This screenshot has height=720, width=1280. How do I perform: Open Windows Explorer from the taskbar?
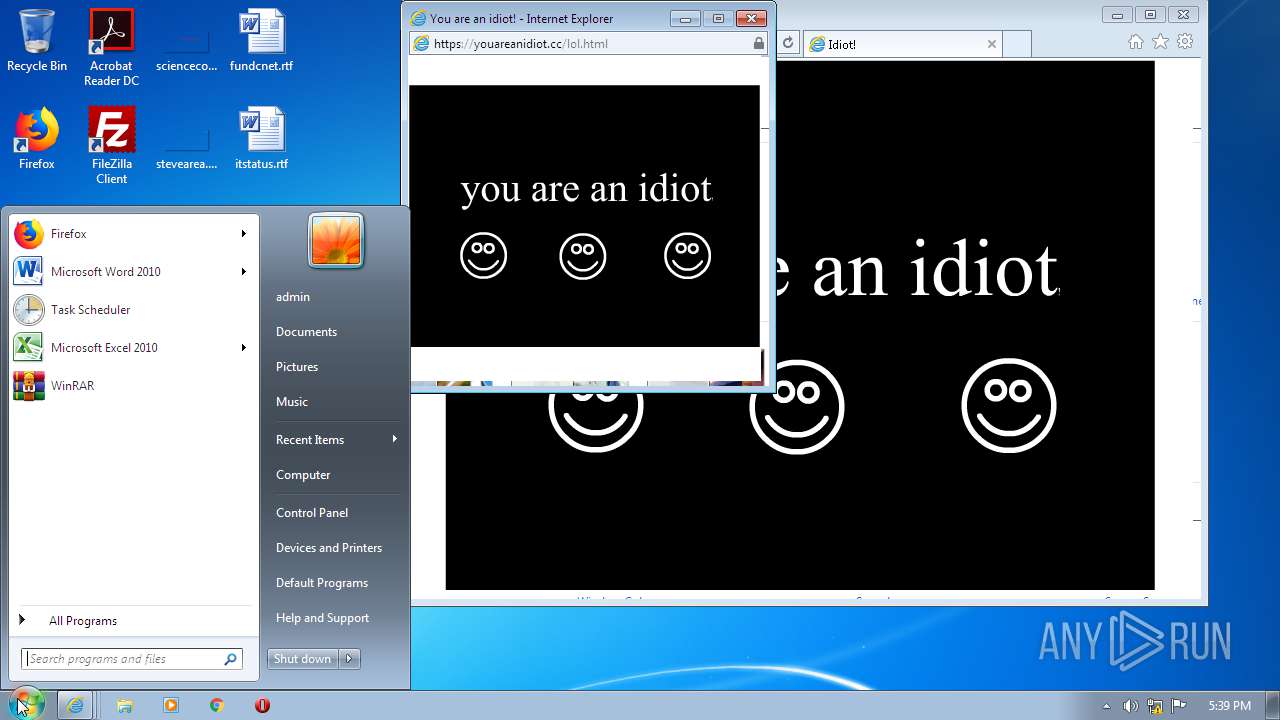tap(125, 705)
